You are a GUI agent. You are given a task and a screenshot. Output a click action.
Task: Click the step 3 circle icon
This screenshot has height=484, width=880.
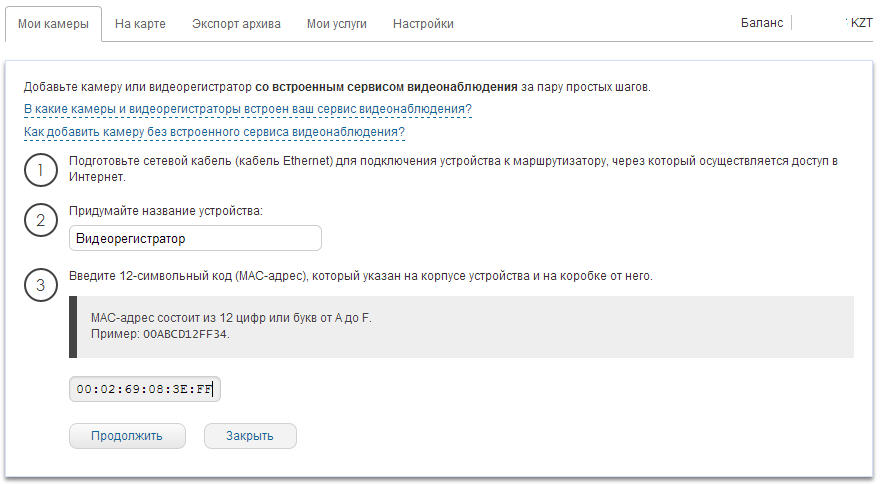coord(40,286)
